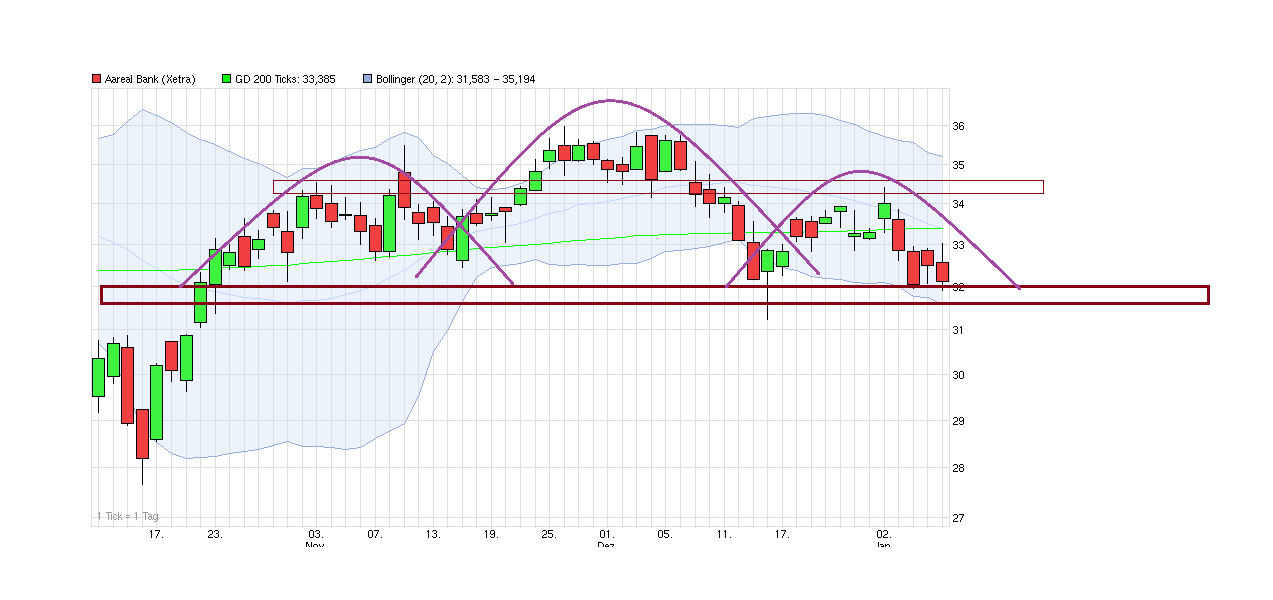This screenshot has width=1273, height=600.
Task: Click the 29 price axis label
Action: [x=959, y=421]
